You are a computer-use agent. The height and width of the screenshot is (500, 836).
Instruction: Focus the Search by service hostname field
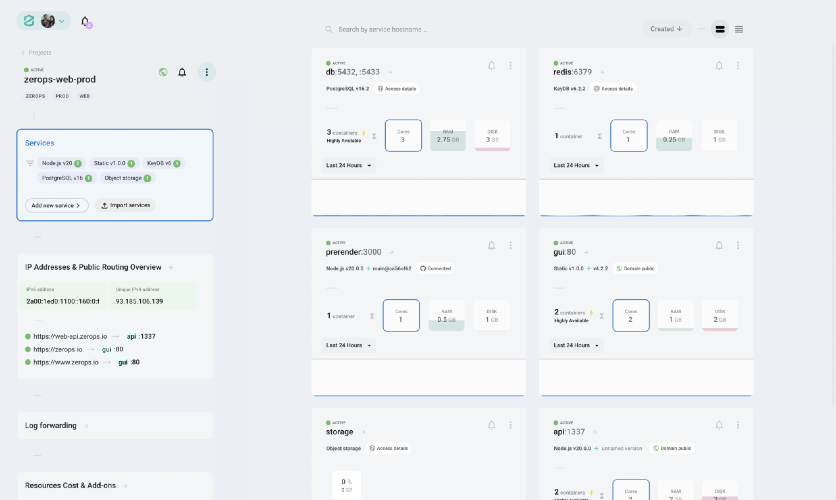tap(382, 29)
